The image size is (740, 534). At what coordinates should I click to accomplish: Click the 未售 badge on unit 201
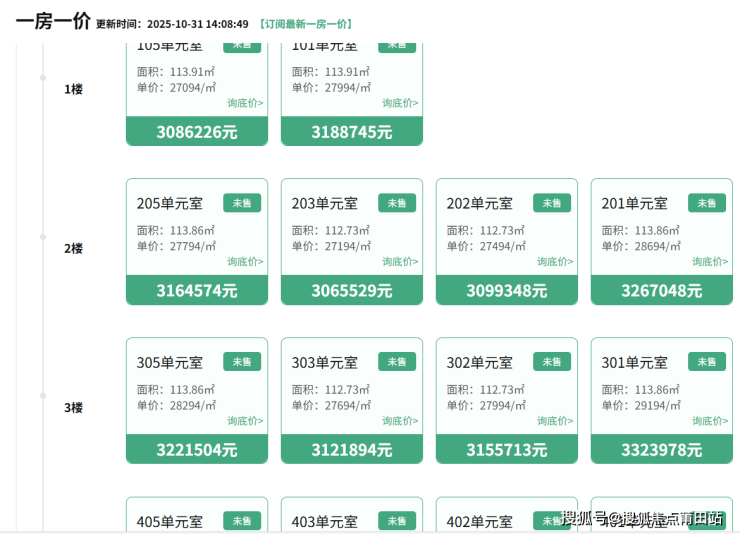pyautogui.click(x=707, y=203)
